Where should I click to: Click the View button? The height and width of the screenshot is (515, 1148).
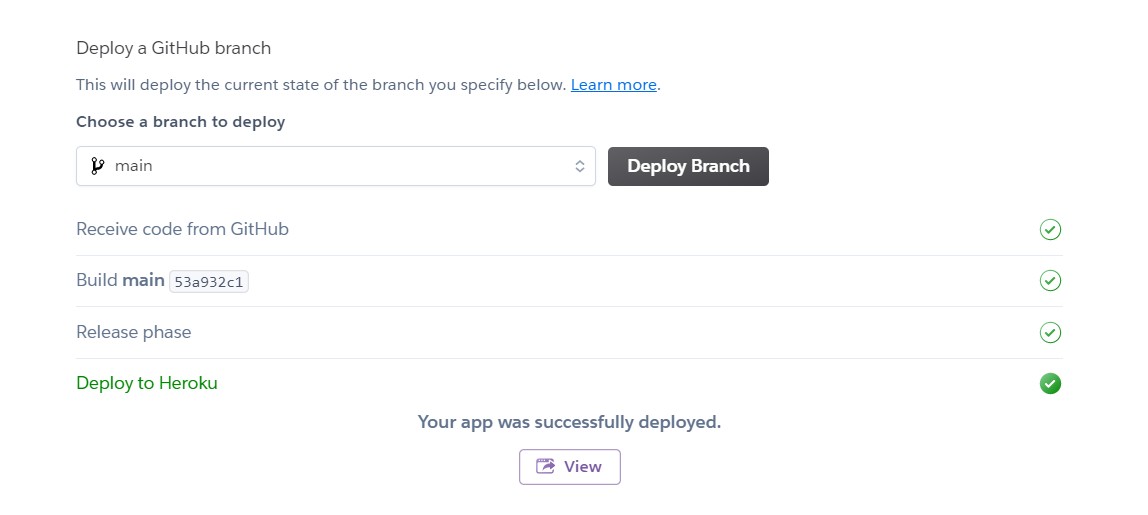pyautogui.click(x=570, y=467)
